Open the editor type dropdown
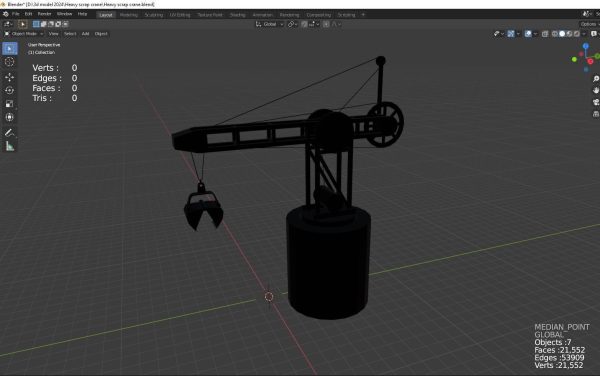The height and width of the screenshot is (376, 600). tap(8, 24)
